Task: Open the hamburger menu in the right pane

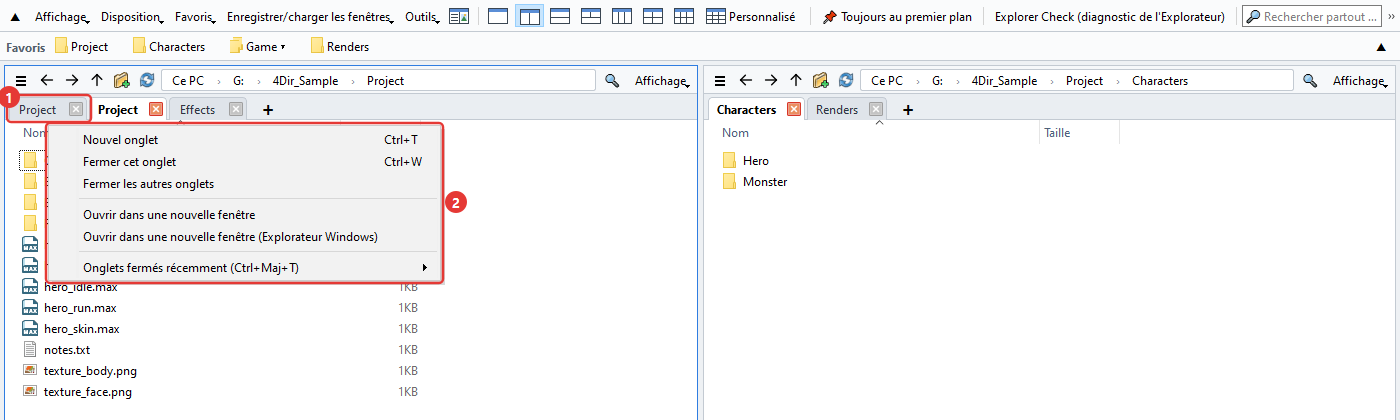Action: pos(718,81)
